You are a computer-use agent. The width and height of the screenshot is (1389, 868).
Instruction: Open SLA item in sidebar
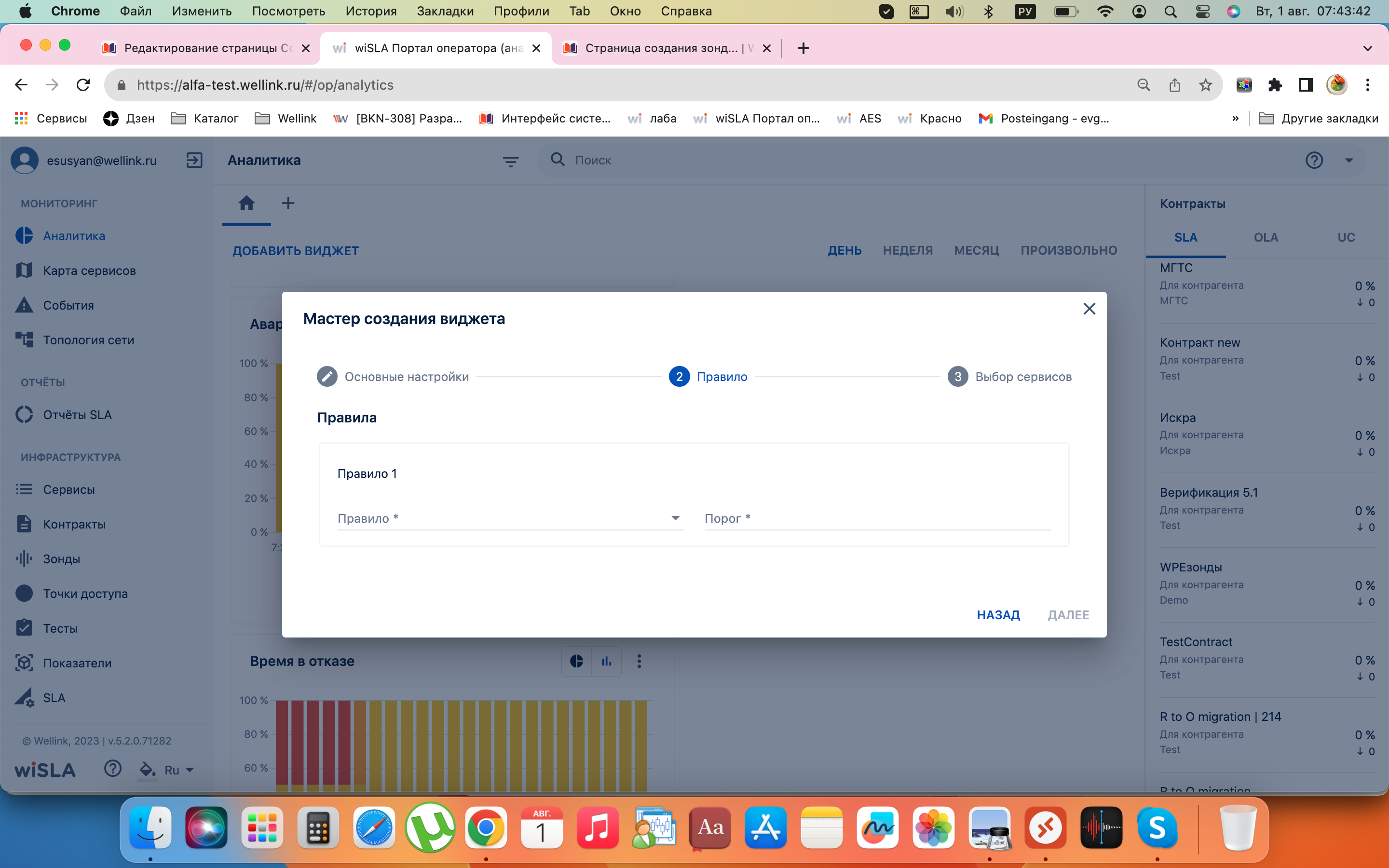[x=54, y=697]
